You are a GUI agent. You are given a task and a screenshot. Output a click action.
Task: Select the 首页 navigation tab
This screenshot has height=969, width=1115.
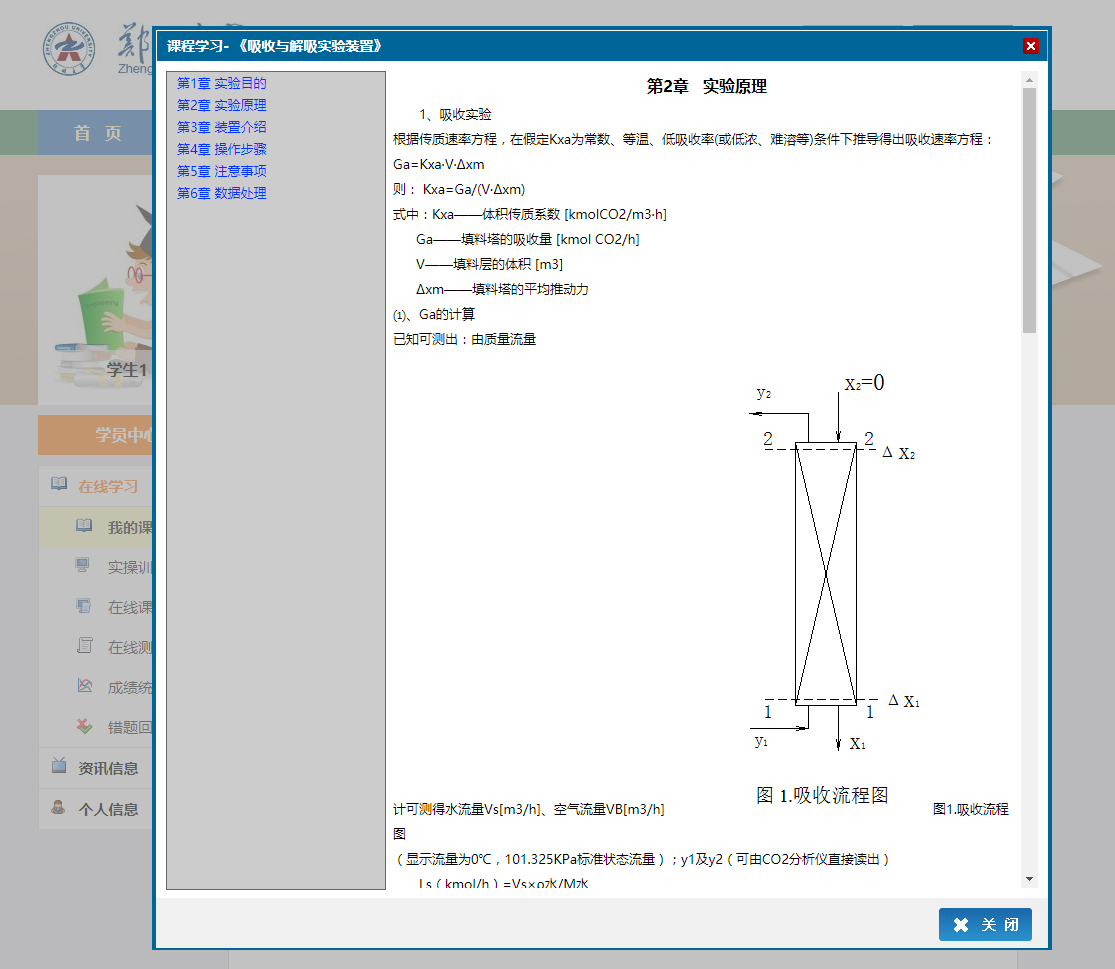pyautogui.click(x=97, y=133)
